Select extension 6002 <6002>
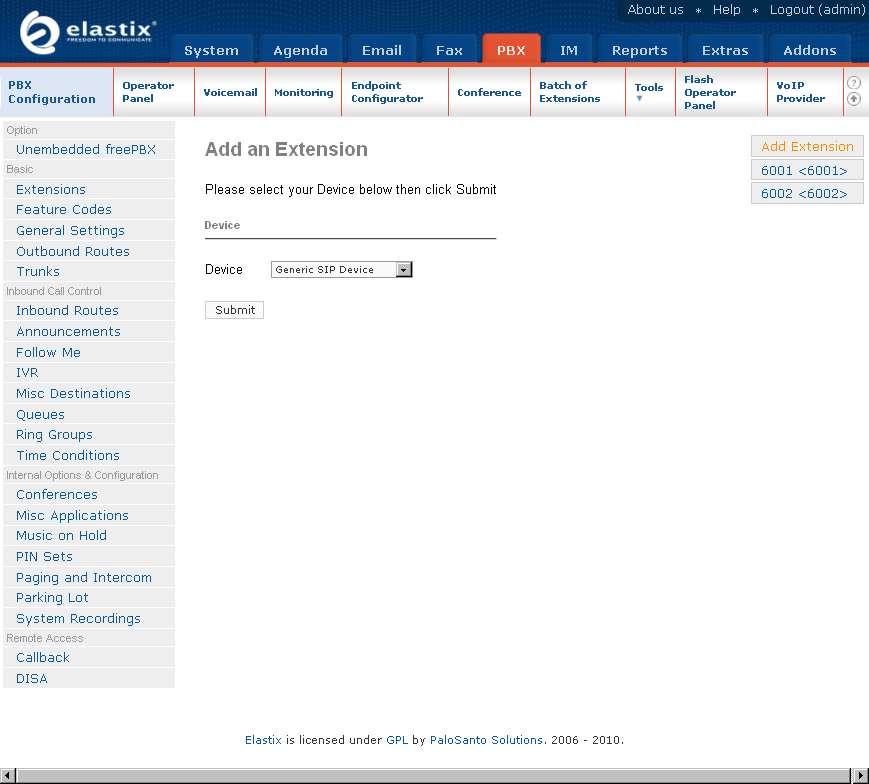The height and width of the screenshot is (784, 869). tap(807, 193)
